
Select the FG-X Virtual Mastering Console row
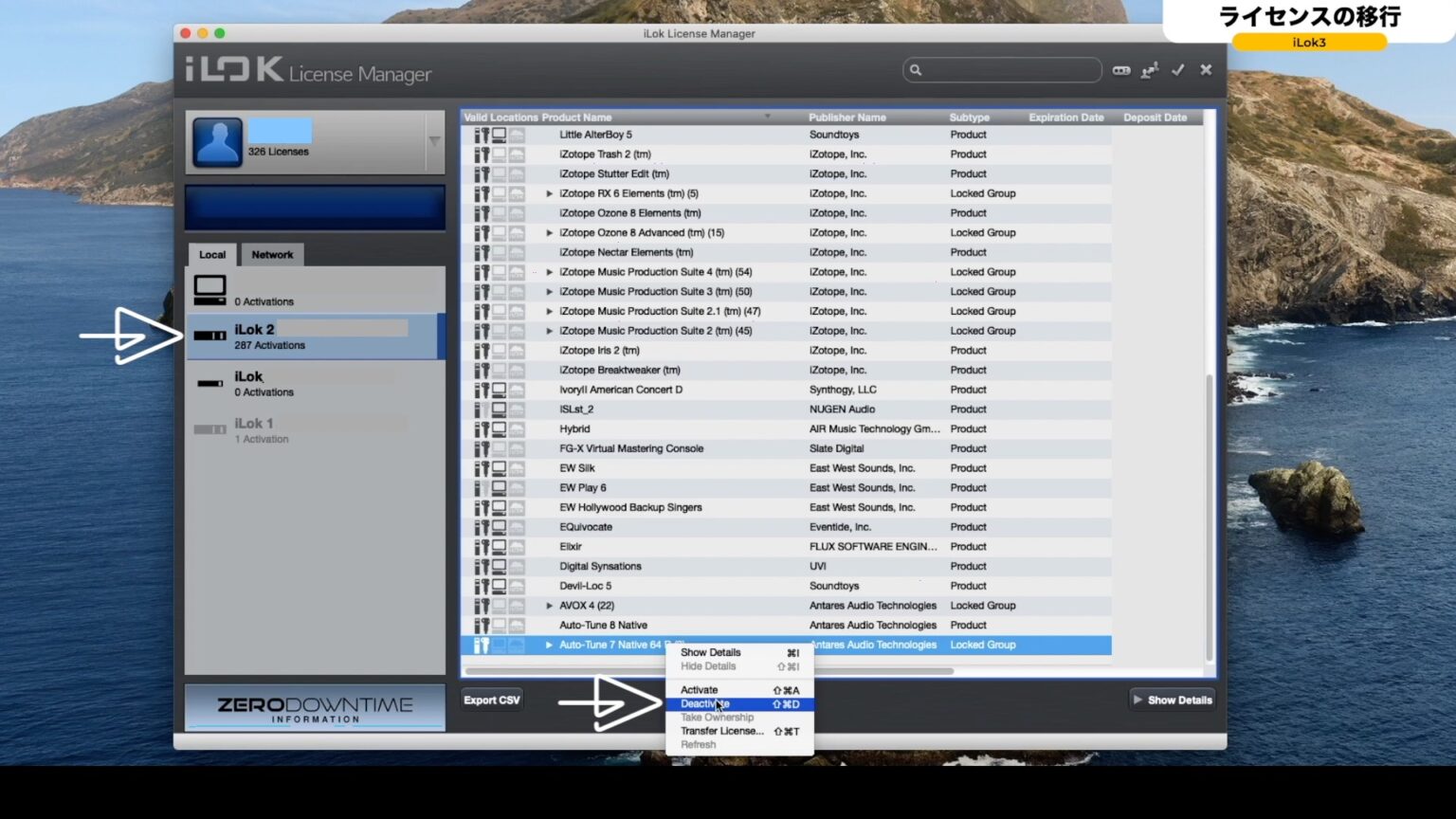786,448
